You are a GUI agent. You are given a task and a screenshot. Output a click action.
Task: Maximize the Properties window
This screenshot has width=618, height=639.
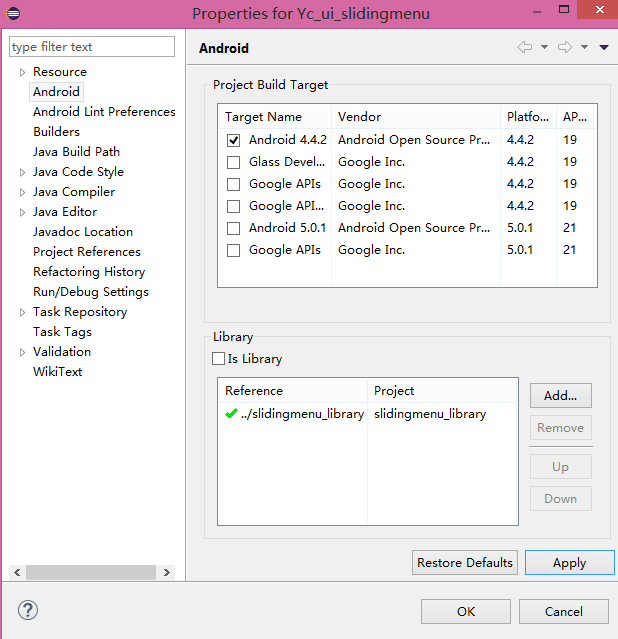click(x=564, y=9)
